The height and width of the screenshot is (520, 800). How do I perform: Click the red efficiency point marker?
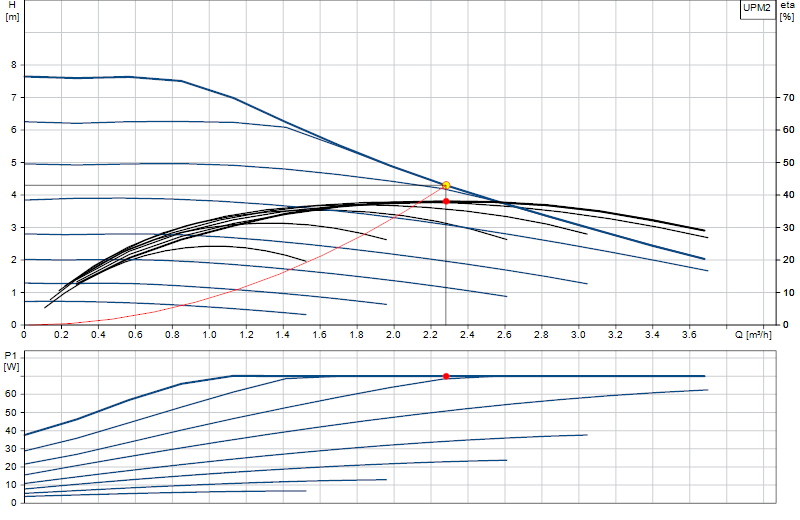click(x=446, y=202)
